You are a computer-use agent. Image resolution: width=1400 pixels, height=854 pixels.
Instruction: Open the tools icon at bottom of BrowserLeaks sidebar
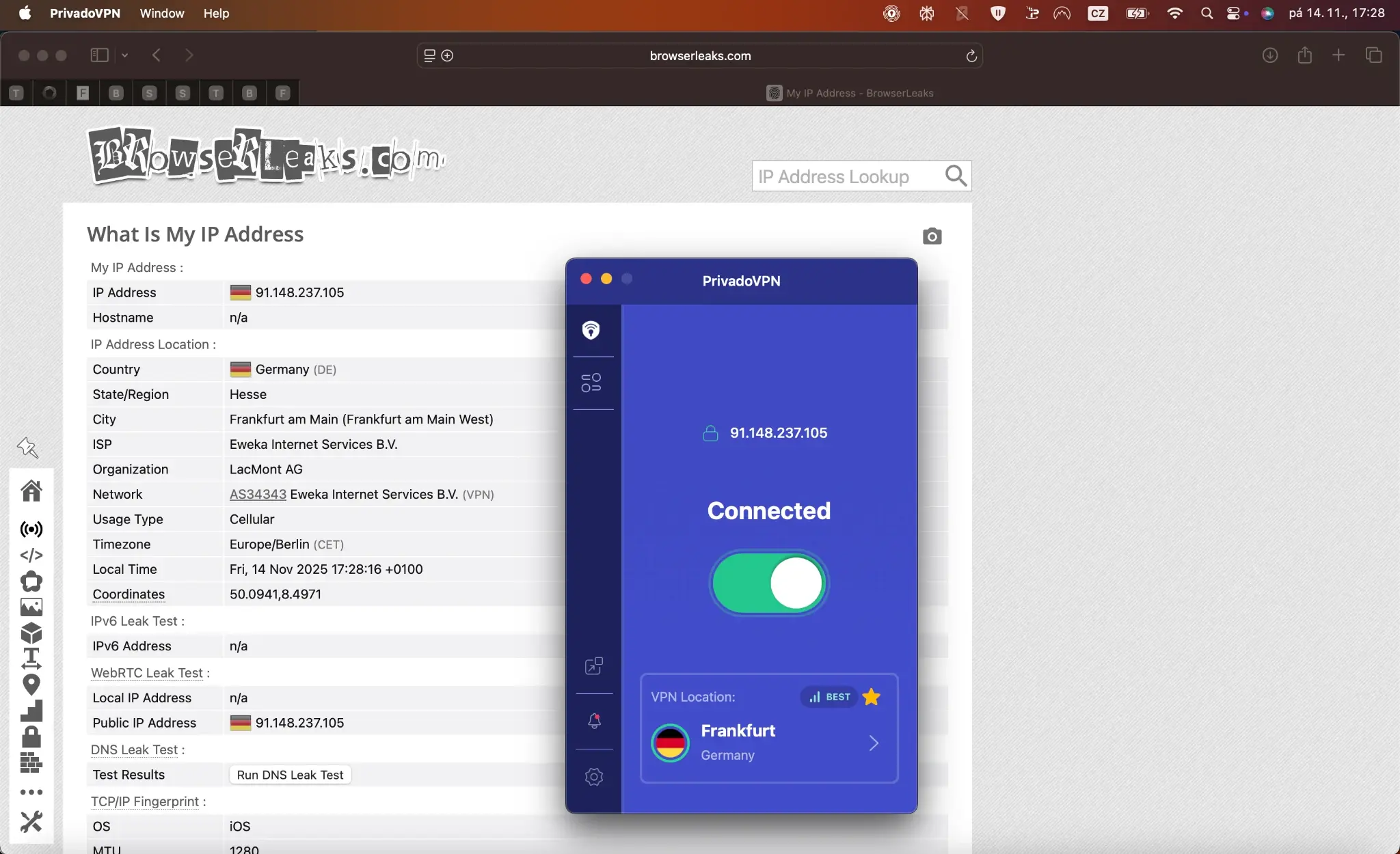pos(31,821)
